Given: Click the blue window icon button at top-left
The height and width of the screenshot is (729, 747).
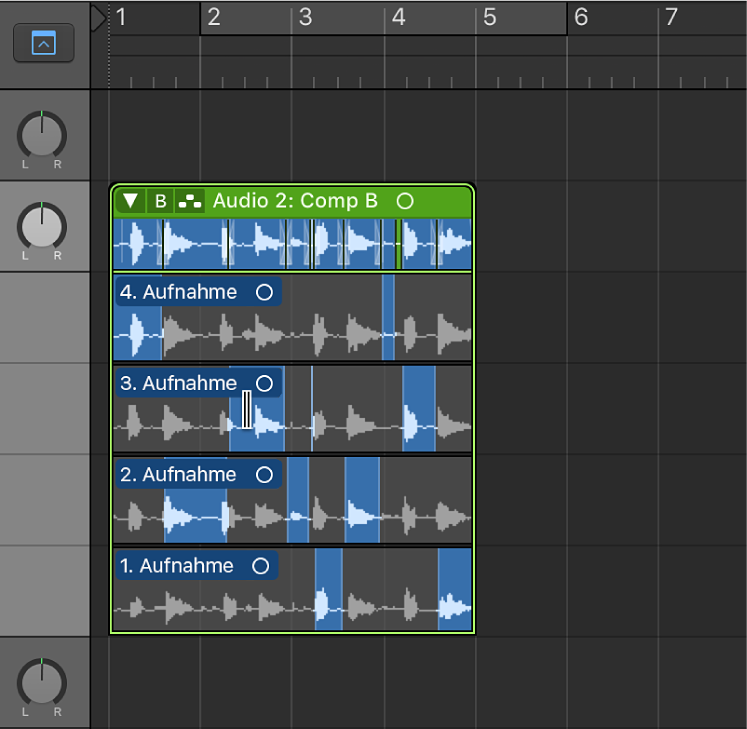Looking at the screenshot, I should point(44,43).
